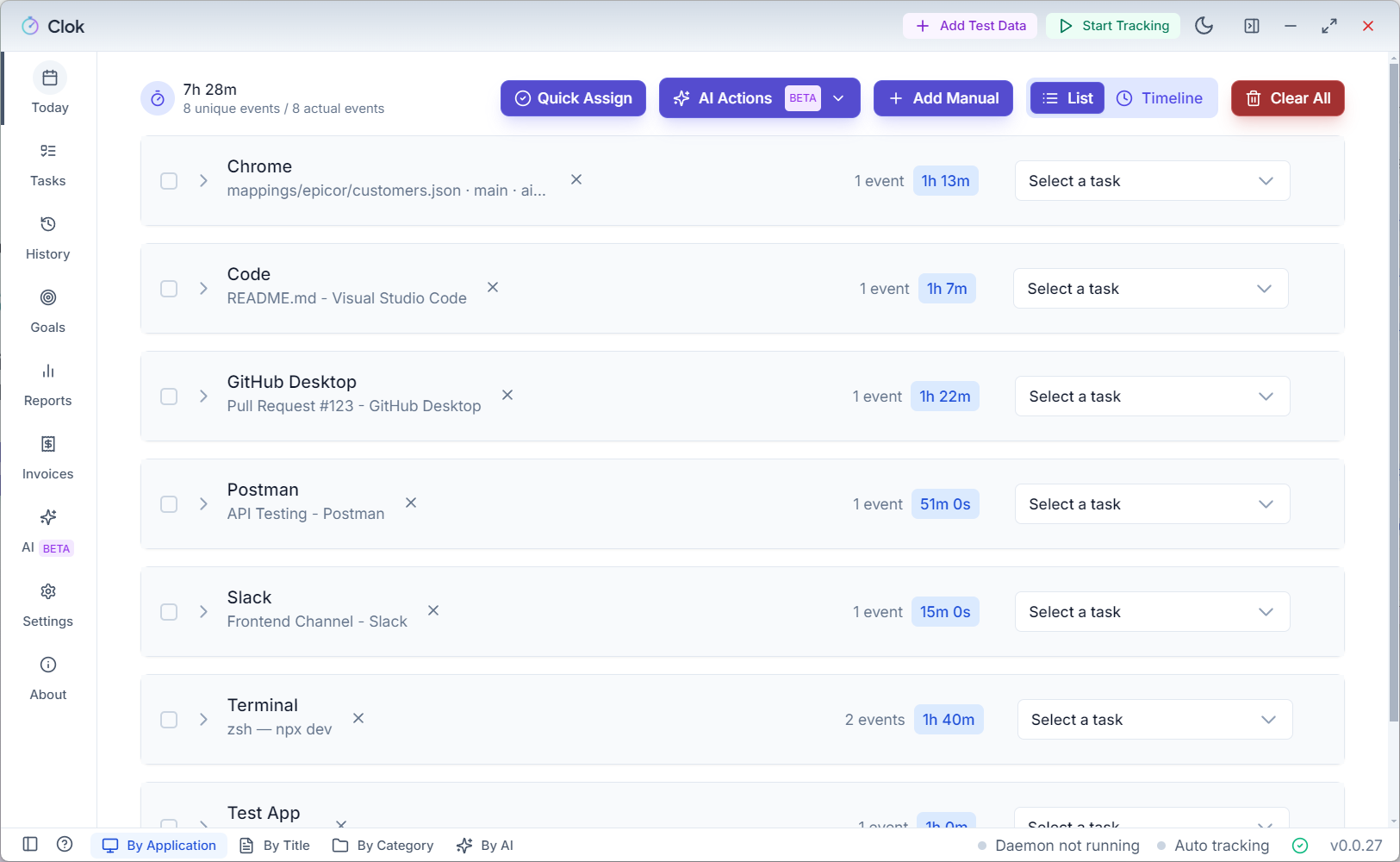Group events By Category
Image resolution: width=1400 pixels, height=862 pixels.
383,846
